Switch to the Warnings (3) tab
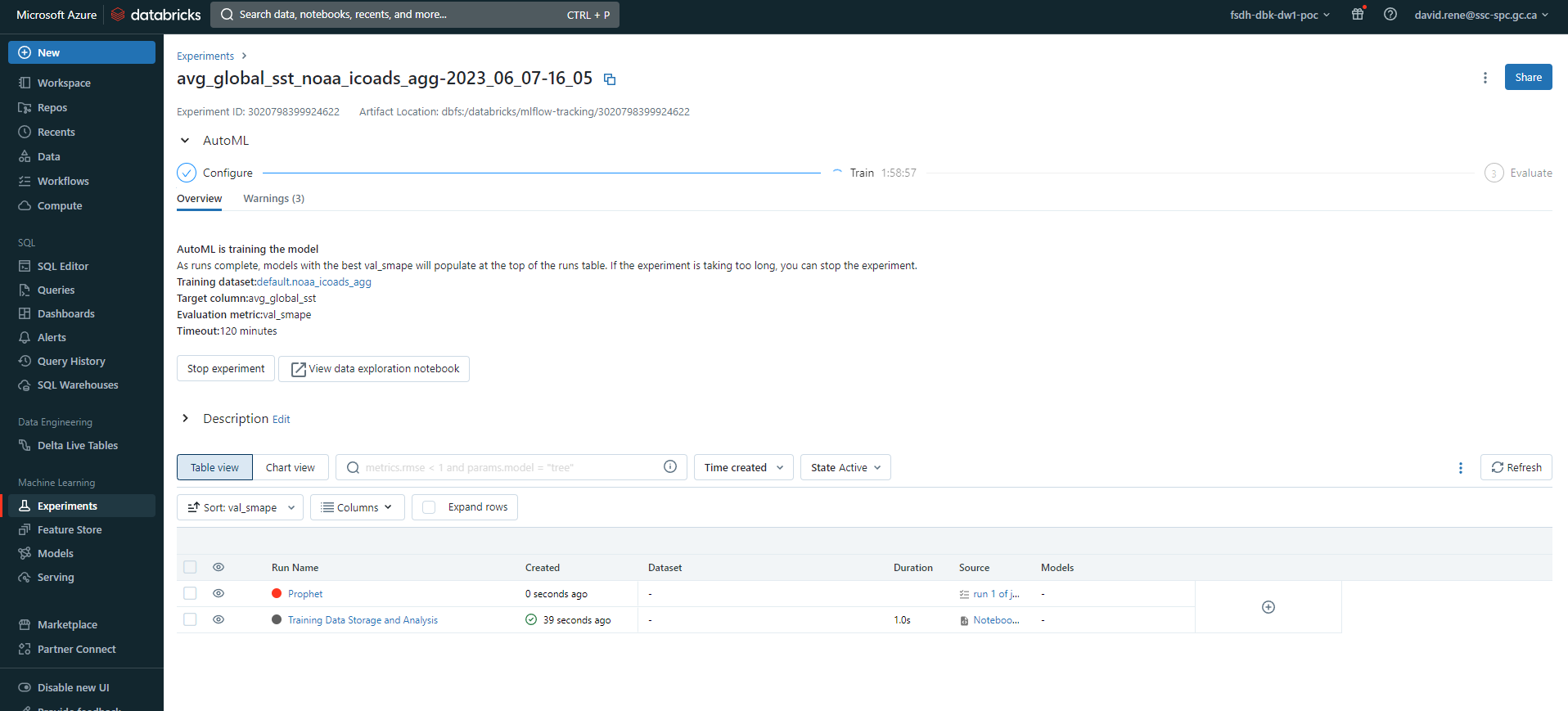The image size is (1568, 711). coord(273,199)
